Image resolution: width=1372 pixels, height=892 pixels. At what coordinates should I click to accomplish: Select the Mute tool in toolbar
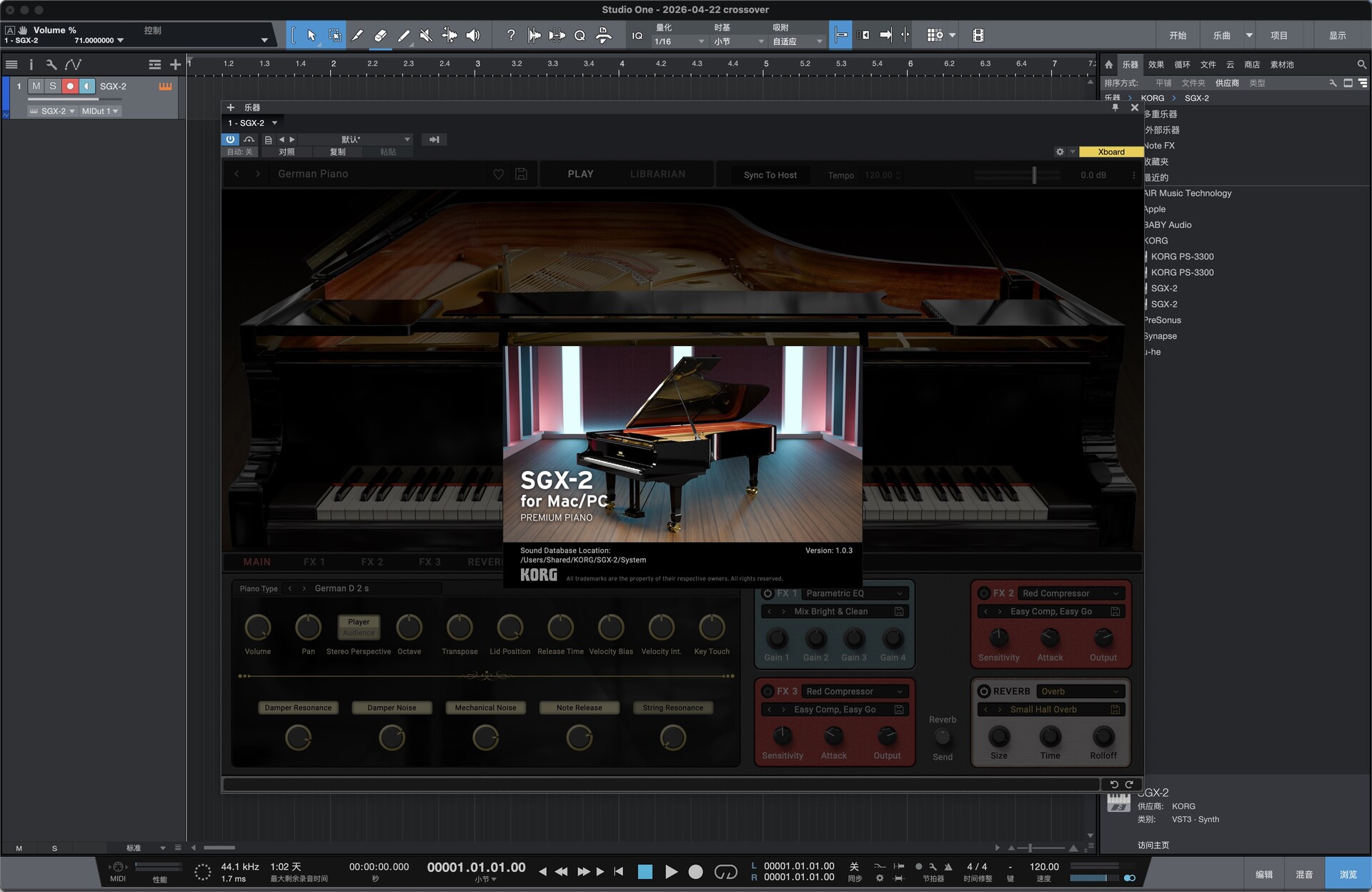click(x=426, y=35)
